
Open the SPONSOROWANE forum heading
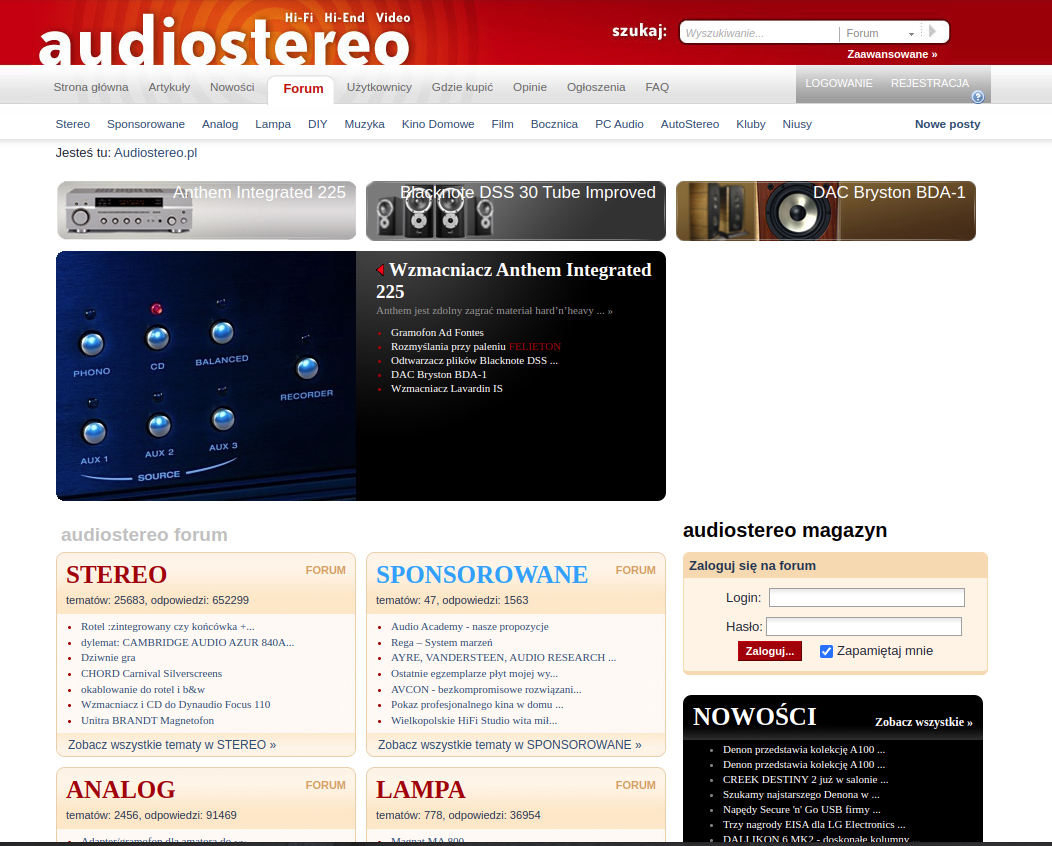point(482,575)
